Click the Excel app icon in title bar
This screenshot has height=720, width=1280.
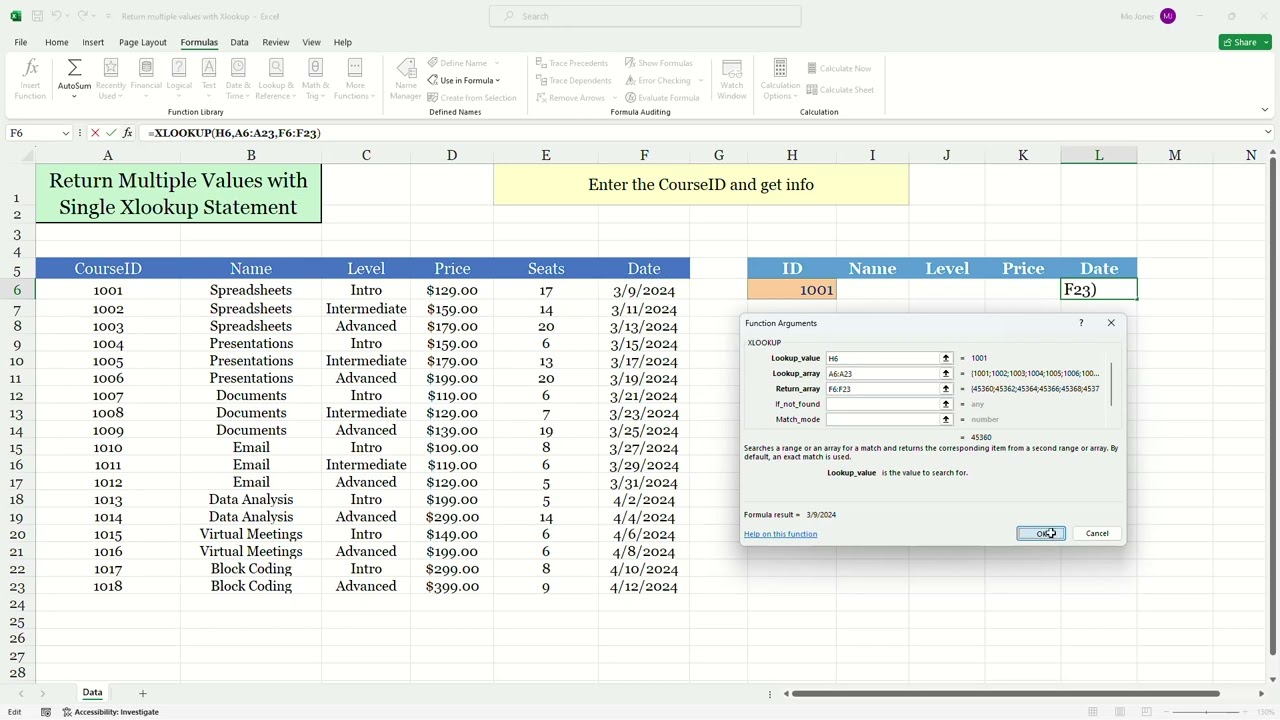pyautogui.click(x=15, y=16)
